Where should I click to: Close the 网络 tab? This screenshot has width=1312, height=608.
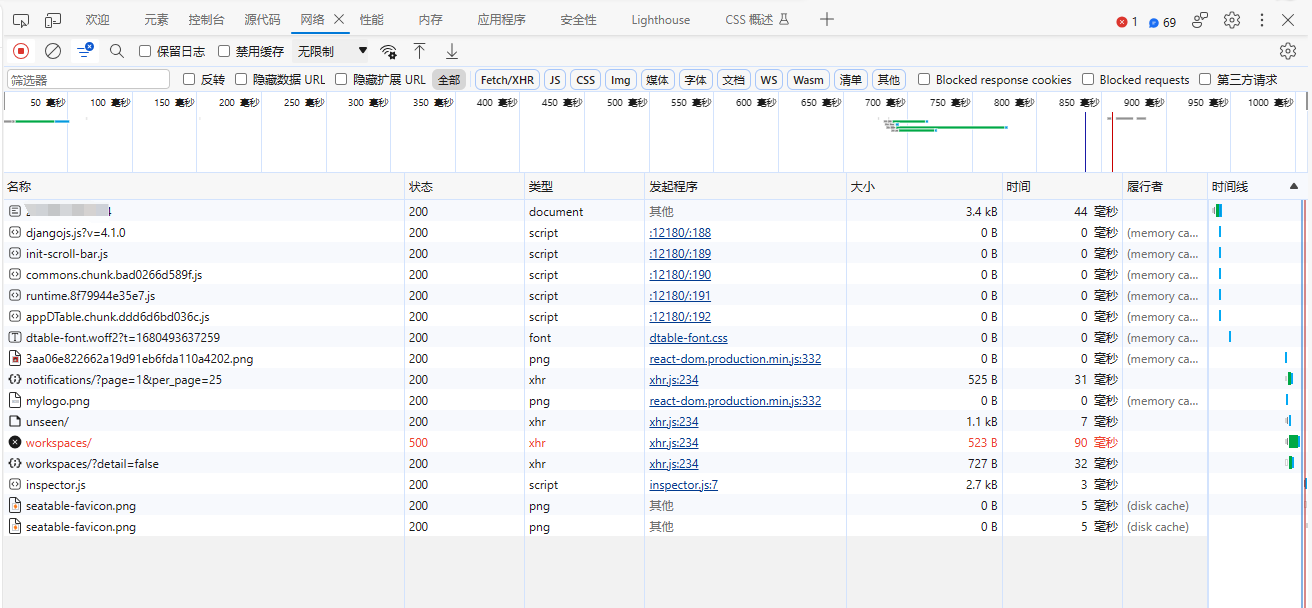(x=339, y=20)
